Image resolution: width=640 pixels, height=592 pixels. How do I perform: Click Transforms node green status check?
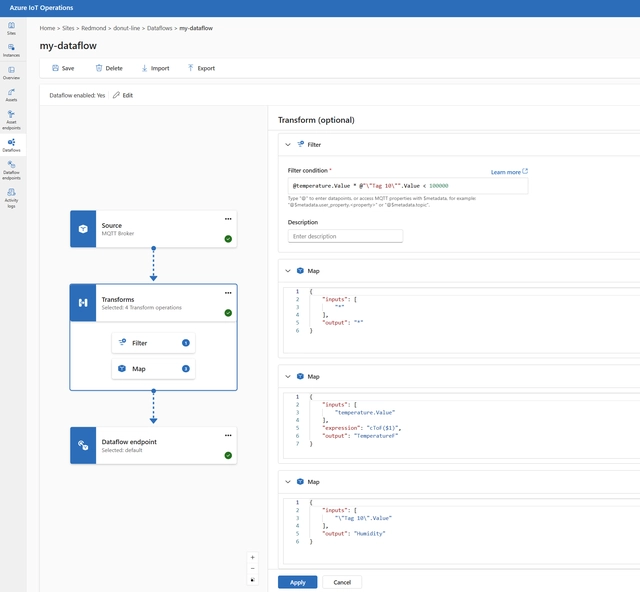pos(228,313)
